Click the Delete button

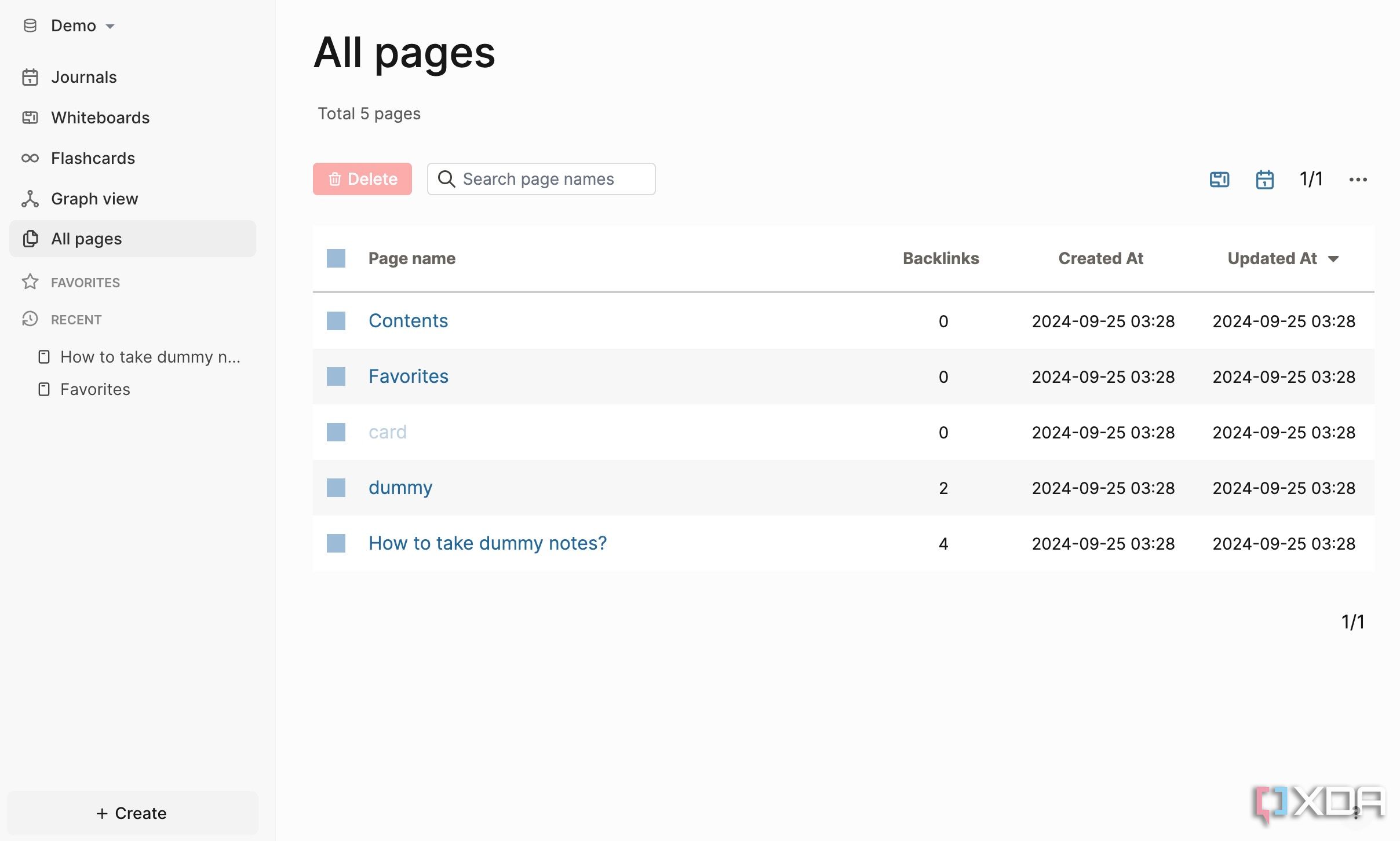[x=362, y=179]
